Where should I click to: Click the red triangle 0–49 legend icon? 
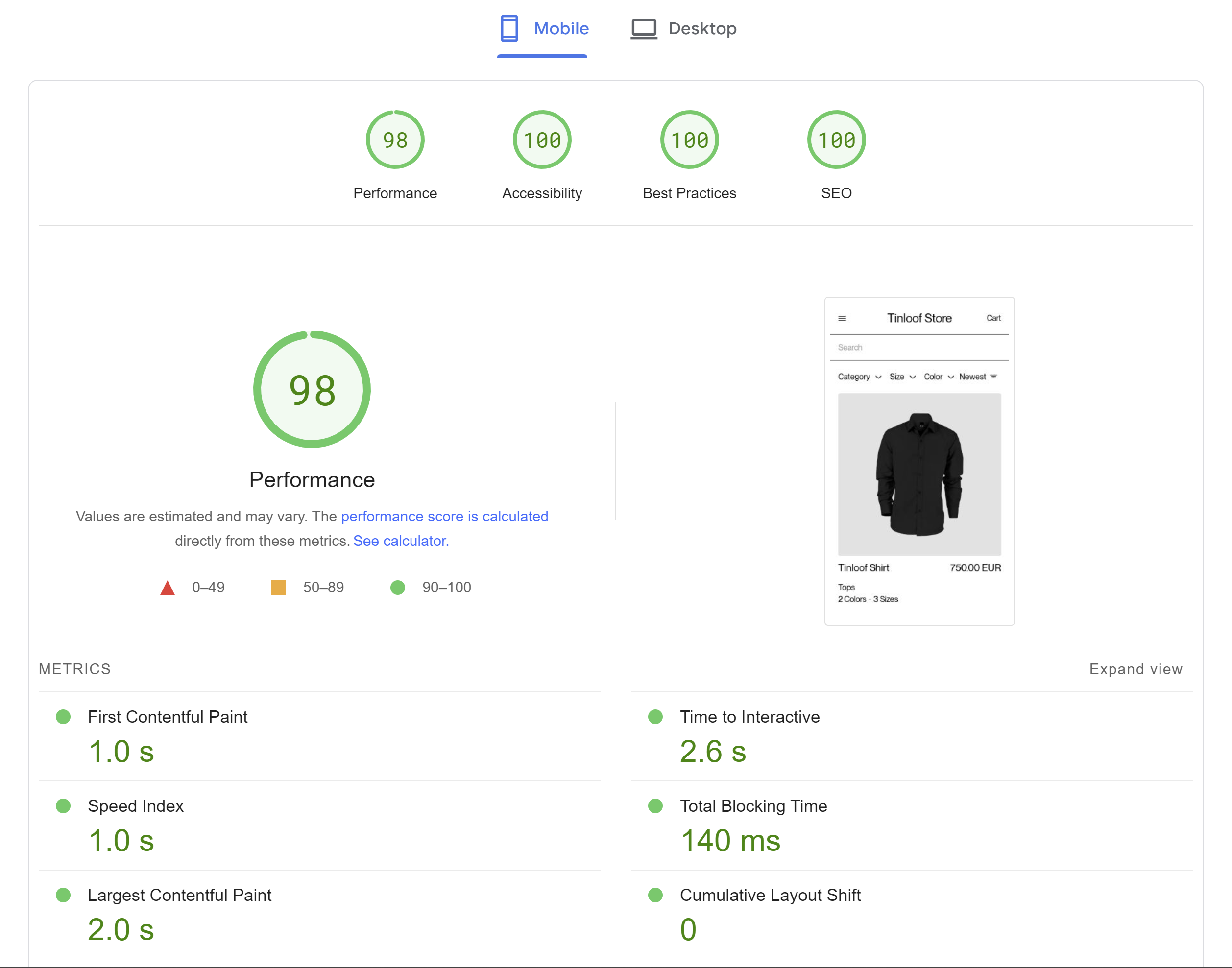tap(167, 588)
